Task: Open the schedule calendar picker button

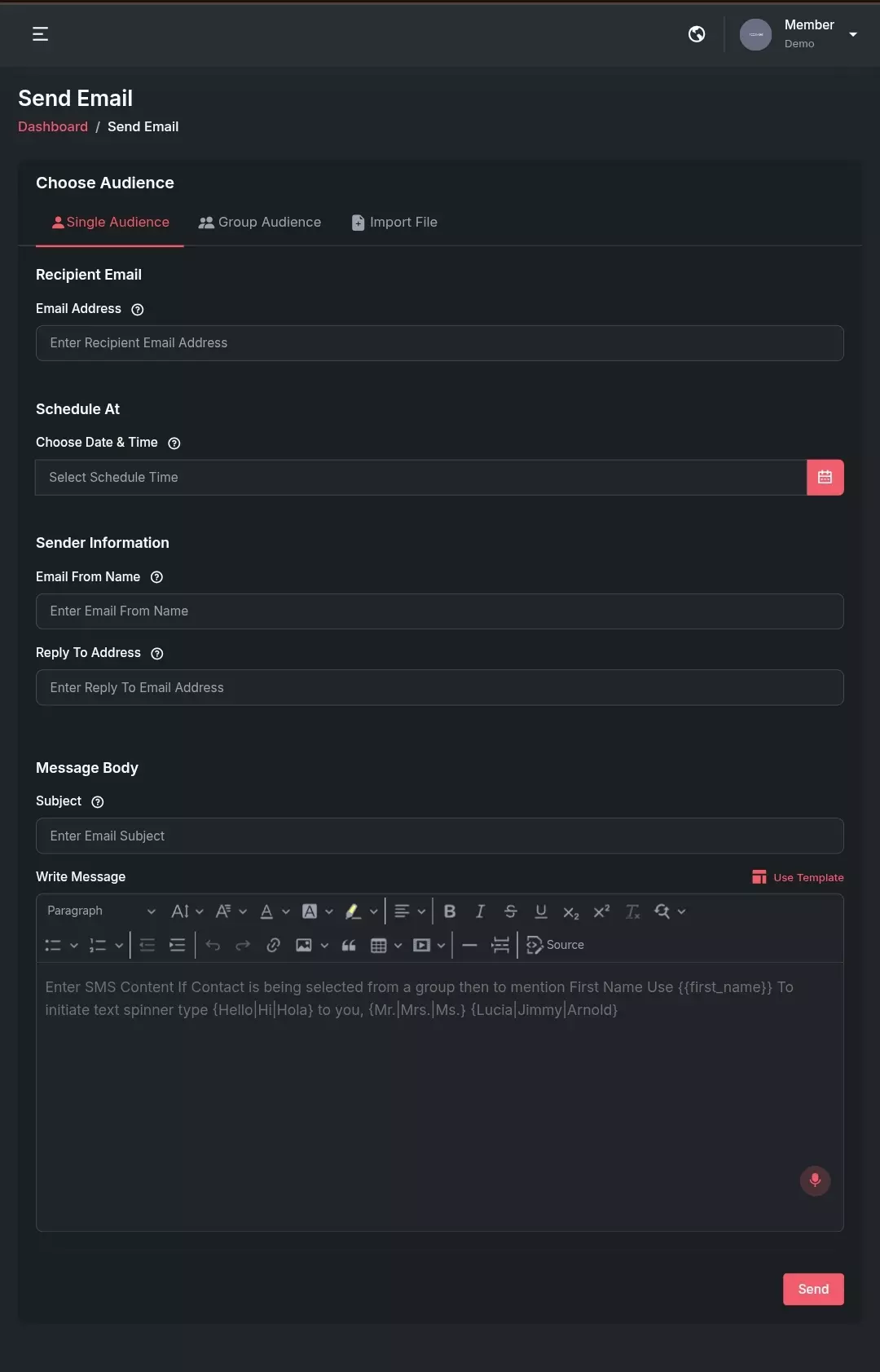Action: click(825, 478)
